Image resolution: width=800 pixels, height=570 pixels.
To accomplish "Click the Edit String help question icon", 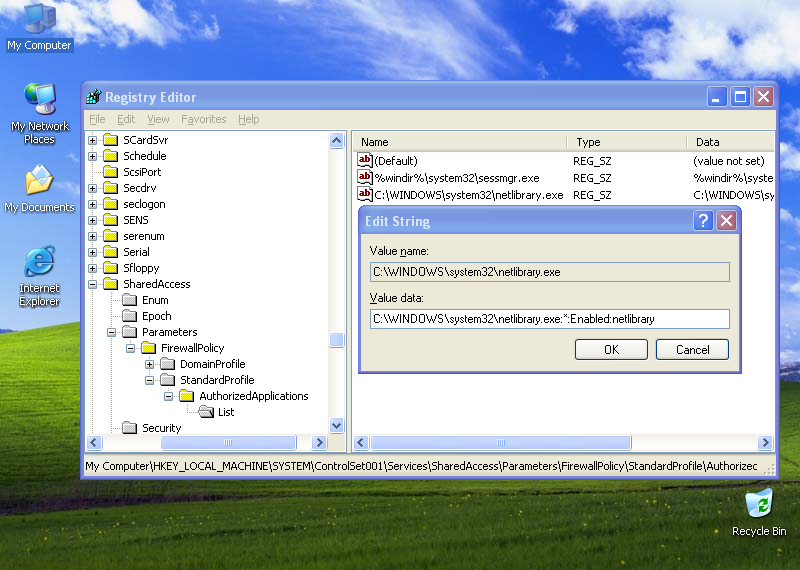I will pos(703,221).
